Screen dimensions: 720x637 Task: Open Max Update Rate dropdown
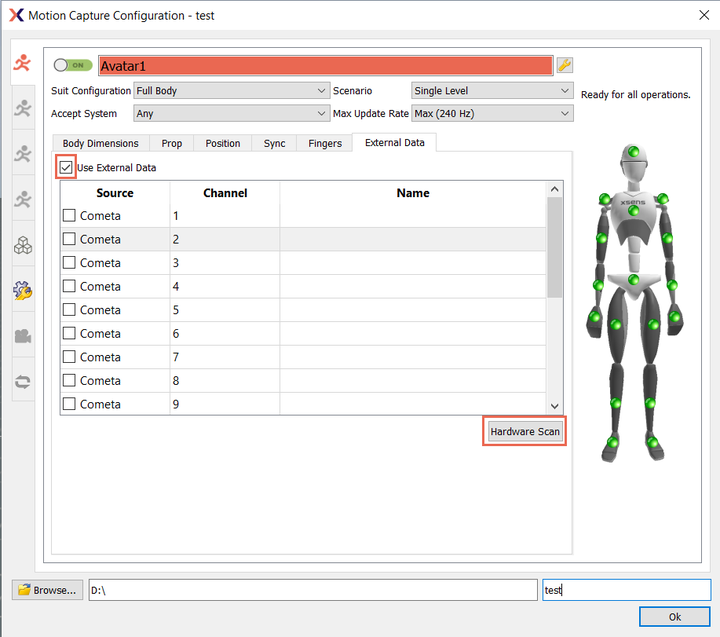click(x=492, y=113)
